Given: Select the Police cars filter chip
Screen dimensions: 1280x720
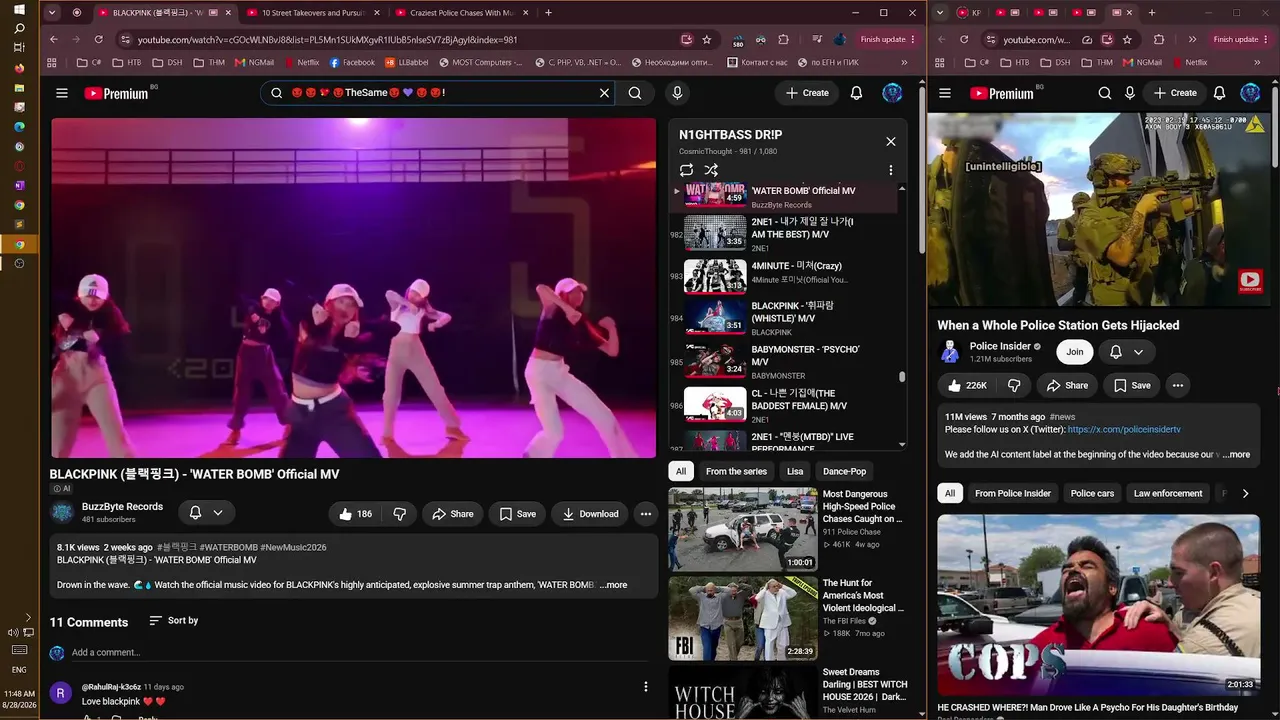Looking at the screenshot, I should point(1092,493).
